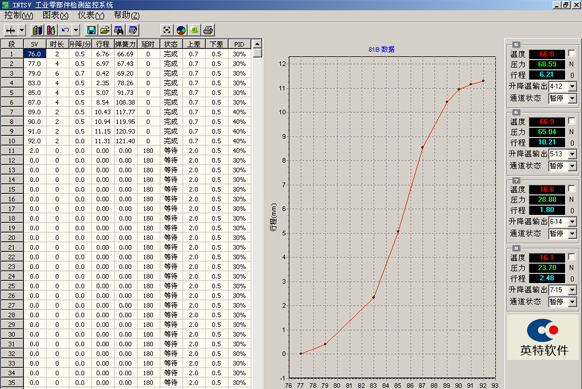The height and width of the screenshot is (389, 582).
Task: Click the 延时 column header
Action: 148,44
